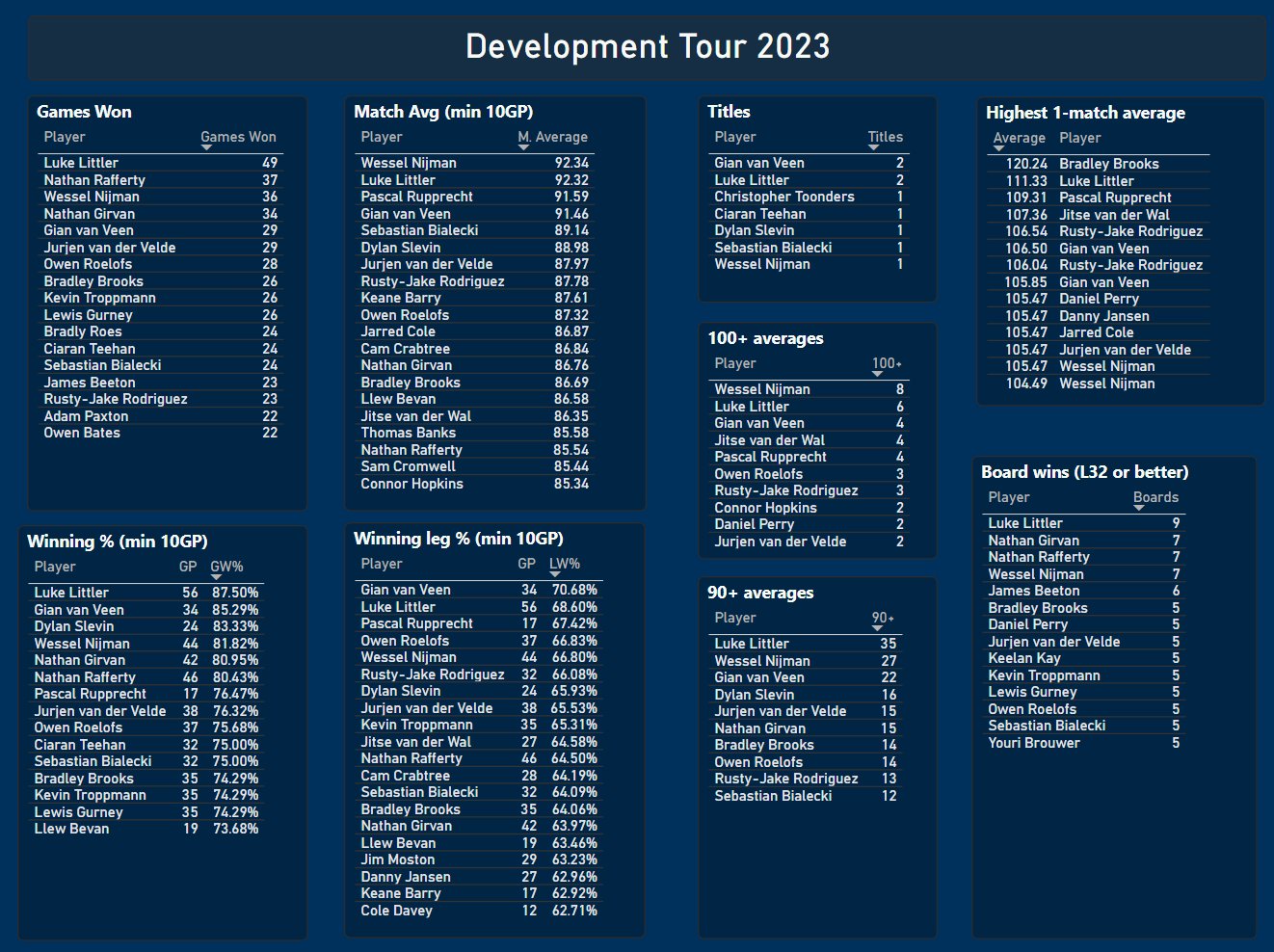Click the 87.50% winning percentage value

pos(235,593)
